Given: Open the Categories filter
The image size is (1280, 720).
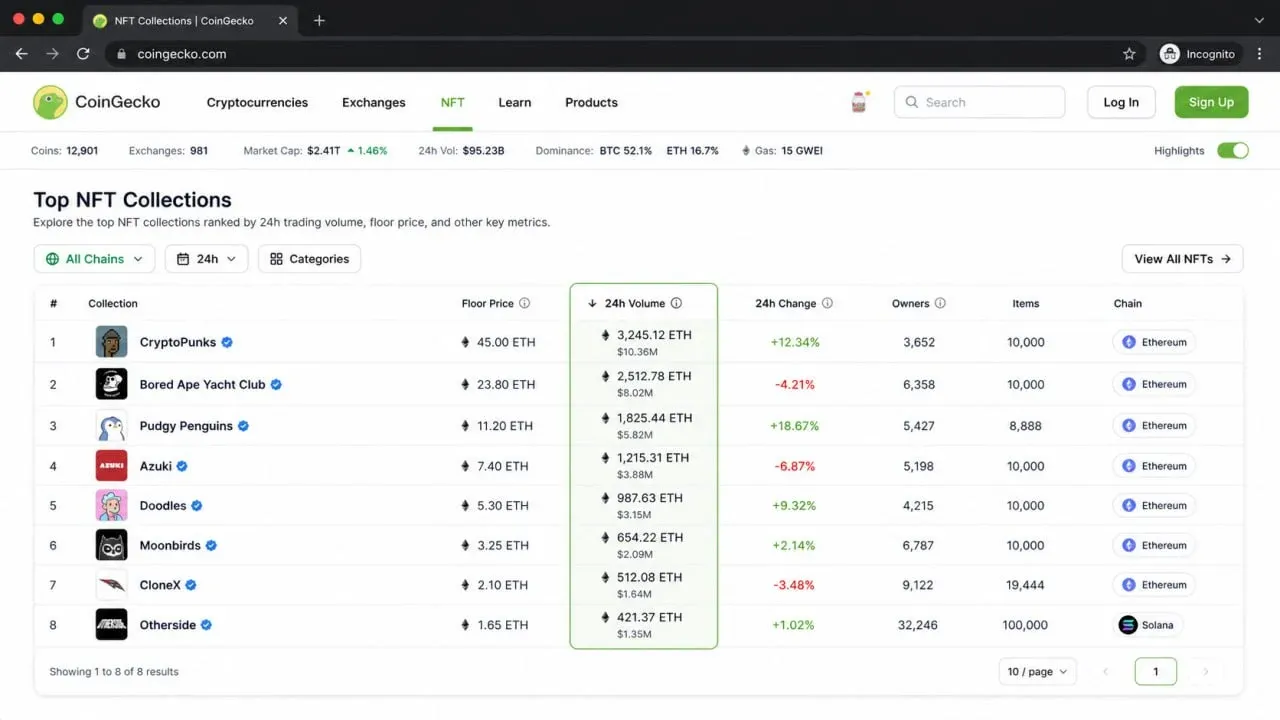Looking at the screenshot, I should tap(309, 259).
